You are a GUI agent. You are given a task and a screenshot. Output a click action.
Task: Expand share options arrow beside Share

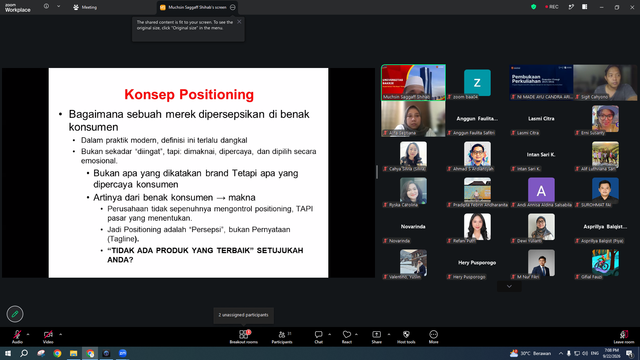[x=389, y=334]
